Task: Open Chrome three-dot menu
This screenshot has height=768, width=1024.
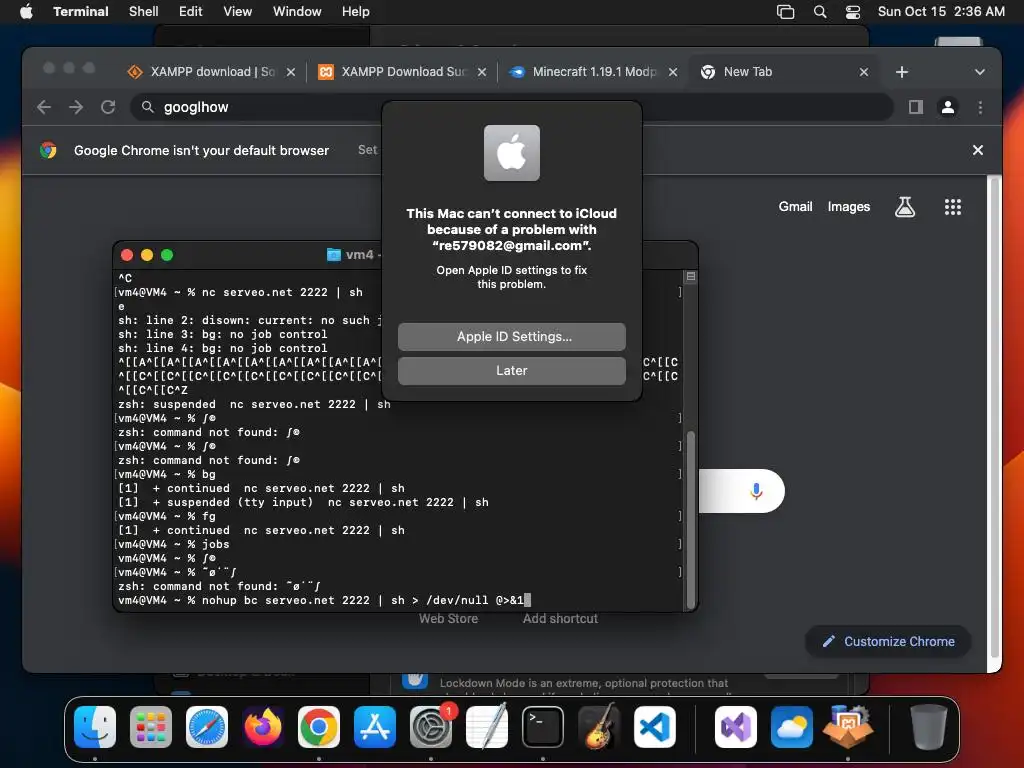Action: [x=980, y=107]
